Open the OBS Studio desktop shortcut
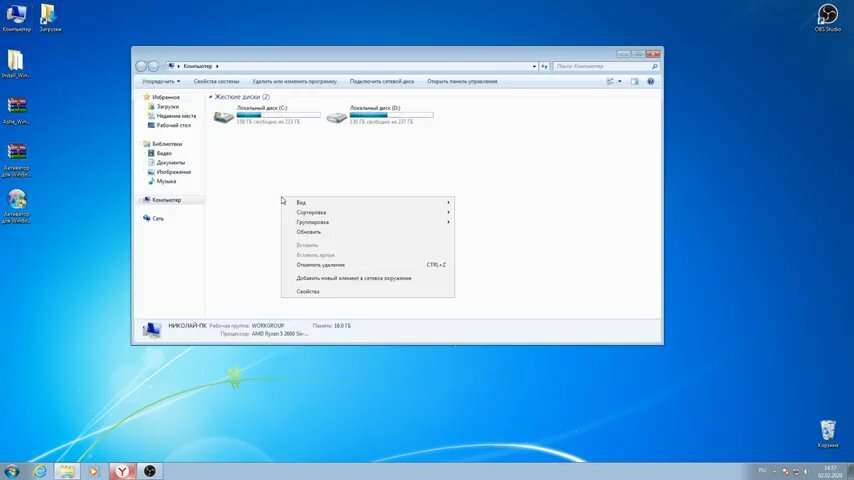Image resolution: width=854 pixels, height=480 pixels. pyautogui.click(x=827, y=18)
